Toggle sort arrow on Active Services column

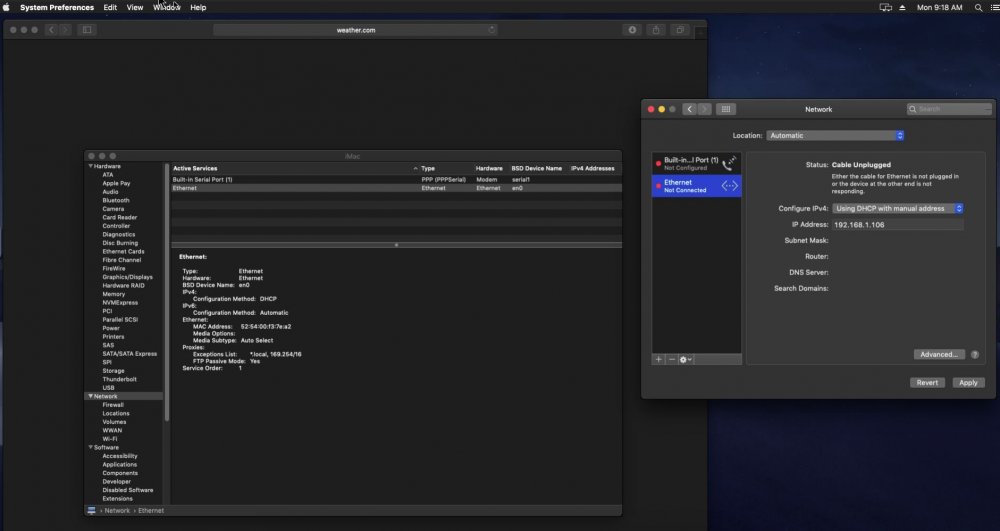(415, 169)
